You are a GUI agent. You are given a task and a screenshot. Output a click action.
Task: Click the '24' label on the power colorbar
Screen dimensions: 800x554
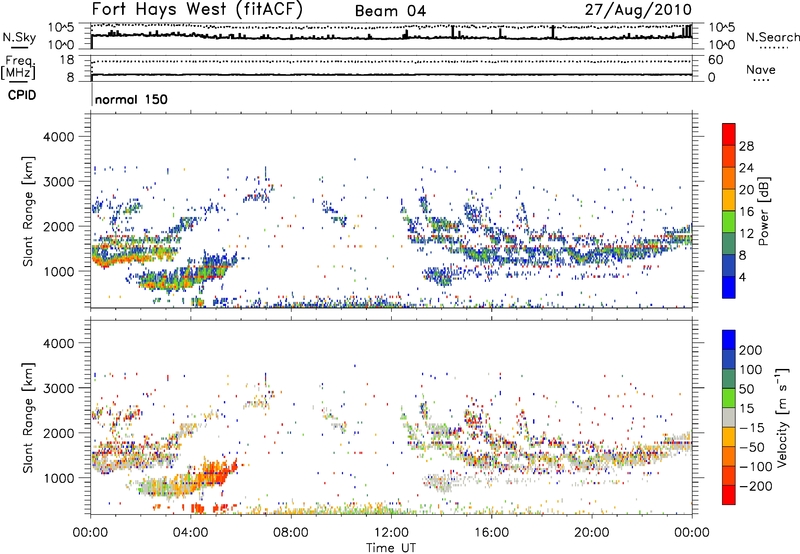pos(746,168)
